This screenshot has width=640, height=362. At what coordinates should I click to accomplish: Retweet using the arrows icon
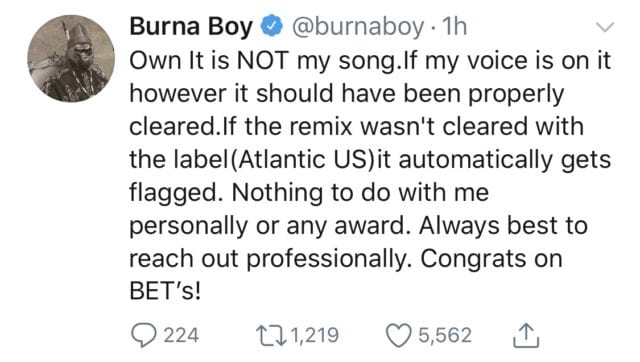[x=271, y=335]
